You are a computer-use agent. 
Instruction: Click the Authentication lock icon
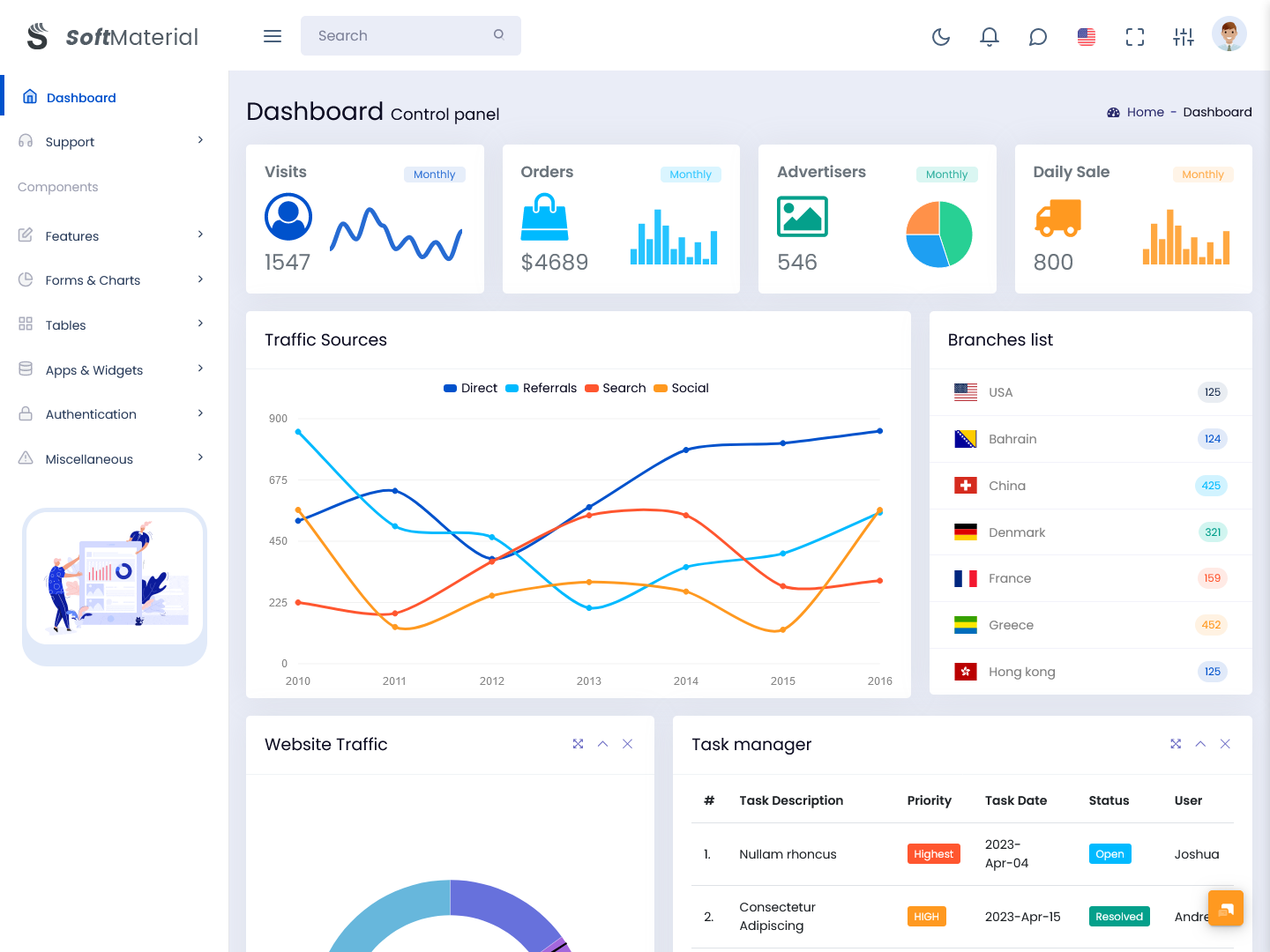pos(26,413)
